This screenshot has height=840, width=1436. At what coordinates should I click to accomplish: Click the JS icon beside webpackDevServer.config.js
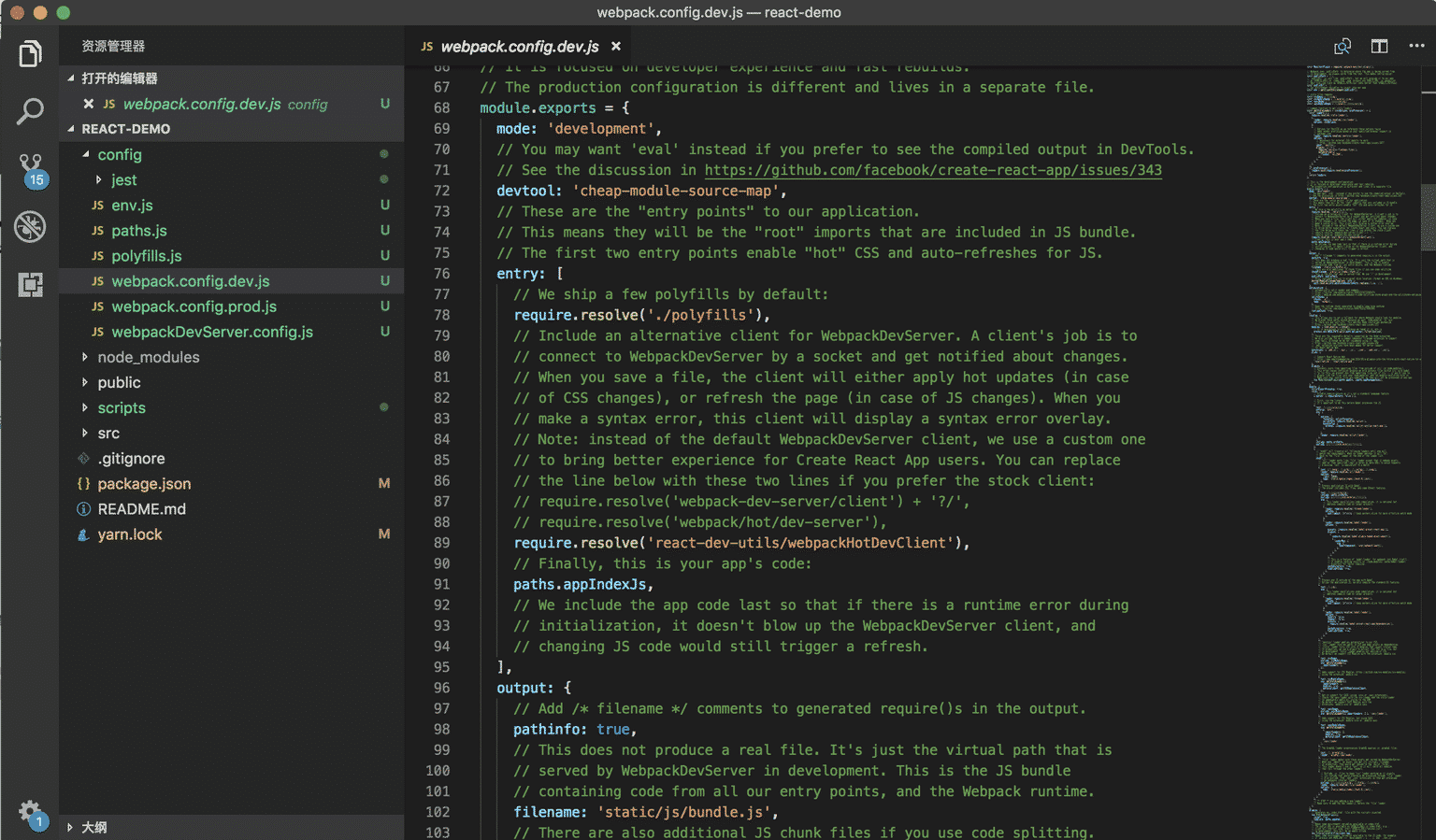click(x=97, y=332)
